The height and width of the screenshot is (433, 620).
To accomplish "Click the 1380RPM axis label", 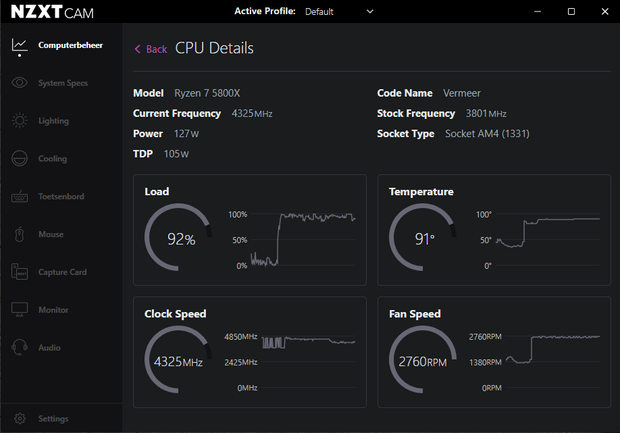I will click(485, 363).
